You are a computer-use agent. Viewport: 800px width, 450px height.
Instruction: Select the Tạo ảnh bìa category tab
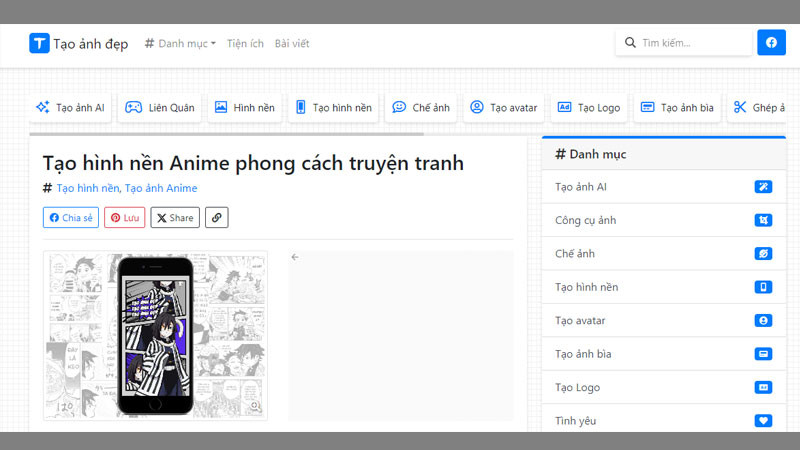point(677,108)
